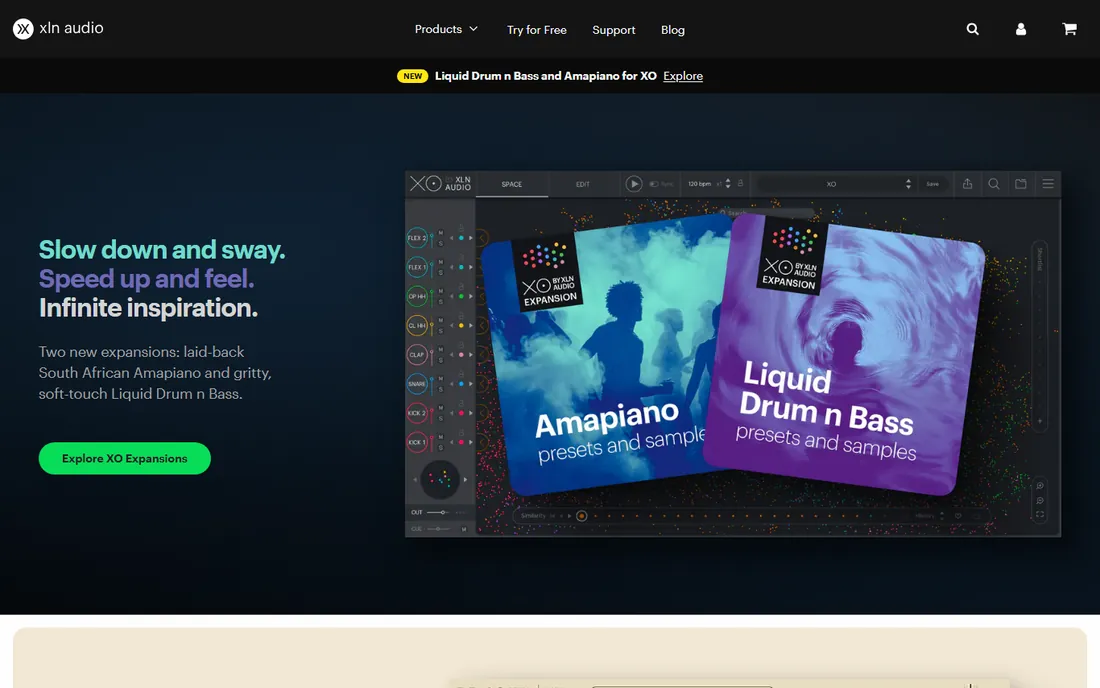1100x688 pixels.
Task: Adjust the OUT volume slider
Action: (x=437, y=512)
